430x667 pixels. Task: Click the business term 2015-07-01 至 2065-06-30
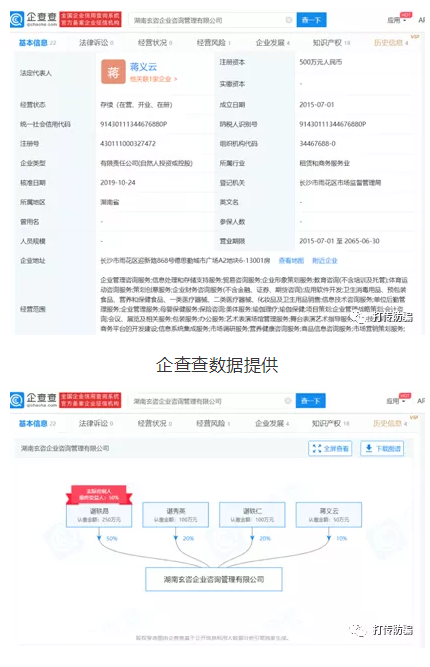[339, 241]
